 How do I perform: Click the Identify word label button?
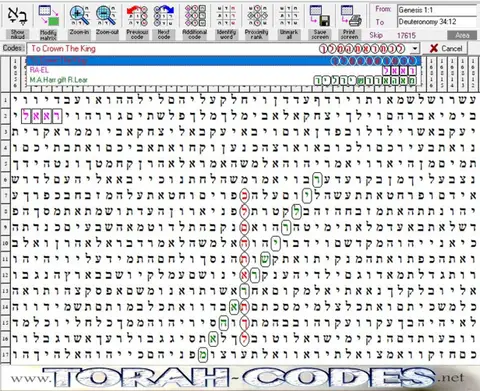226,34
